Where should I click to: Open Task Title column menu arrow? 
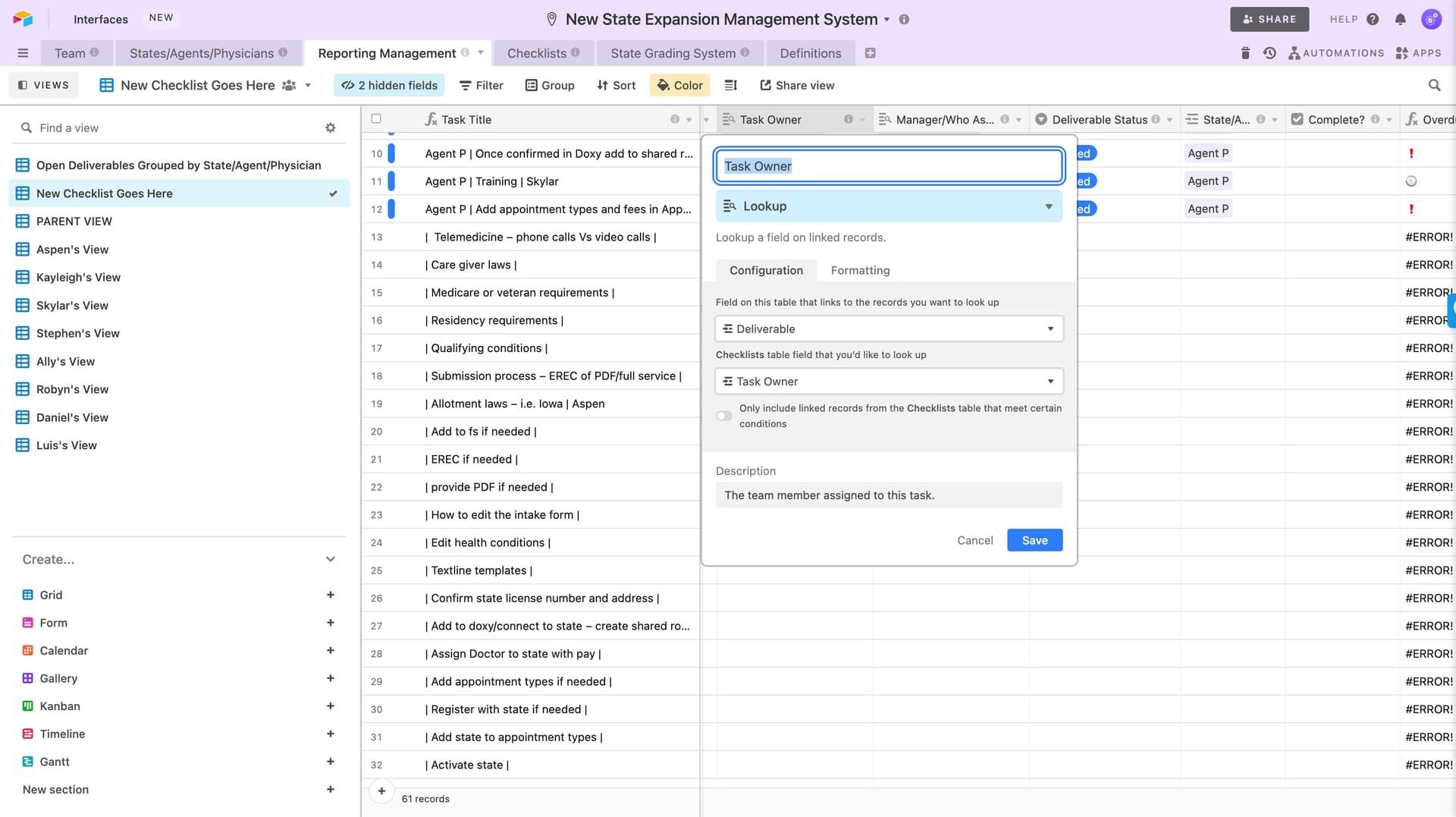click(x=689, y=120)
